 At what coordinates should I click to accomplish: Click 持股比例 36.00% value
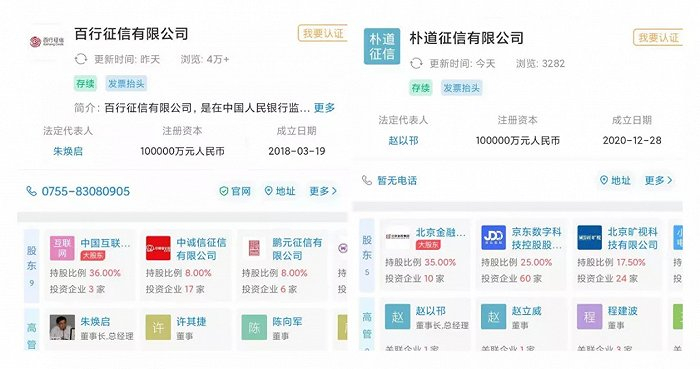(x=105, y=273)
